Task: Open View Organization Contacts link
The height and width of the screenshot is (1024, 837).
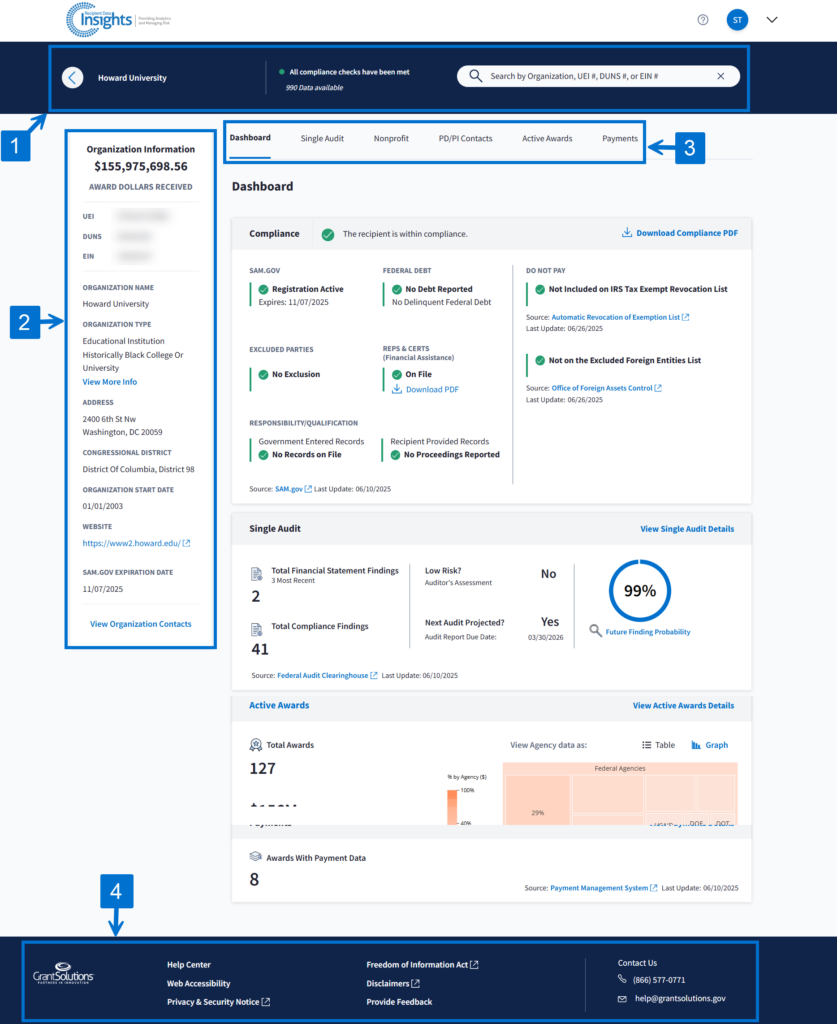Action: [x=140, y=624]
